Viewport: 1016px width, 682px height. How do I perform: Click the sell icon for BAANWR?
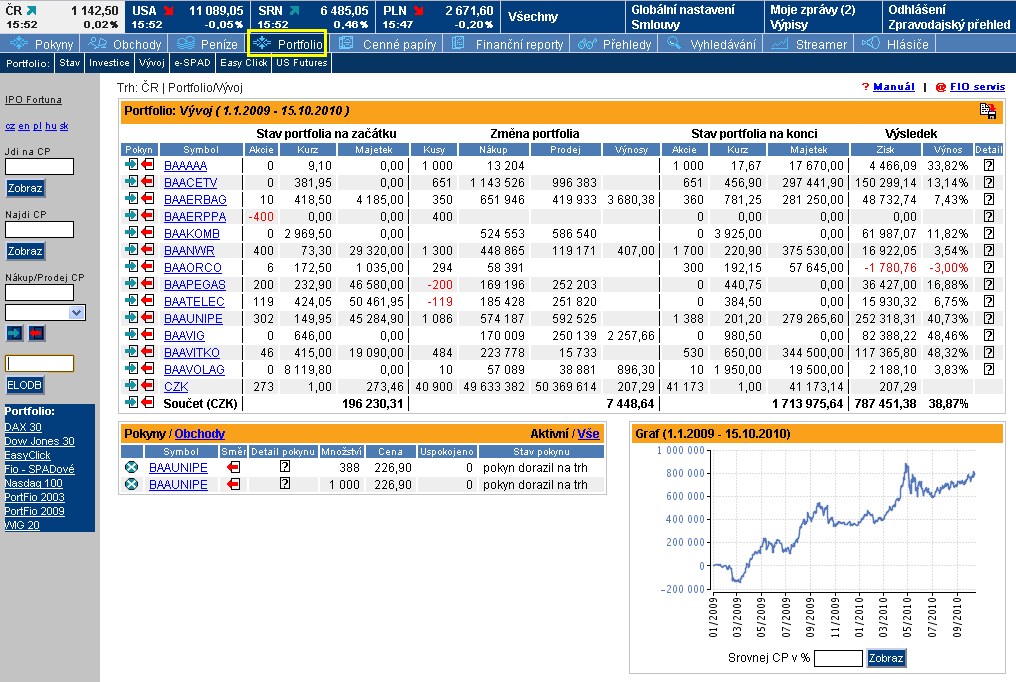tap(148, 250)
